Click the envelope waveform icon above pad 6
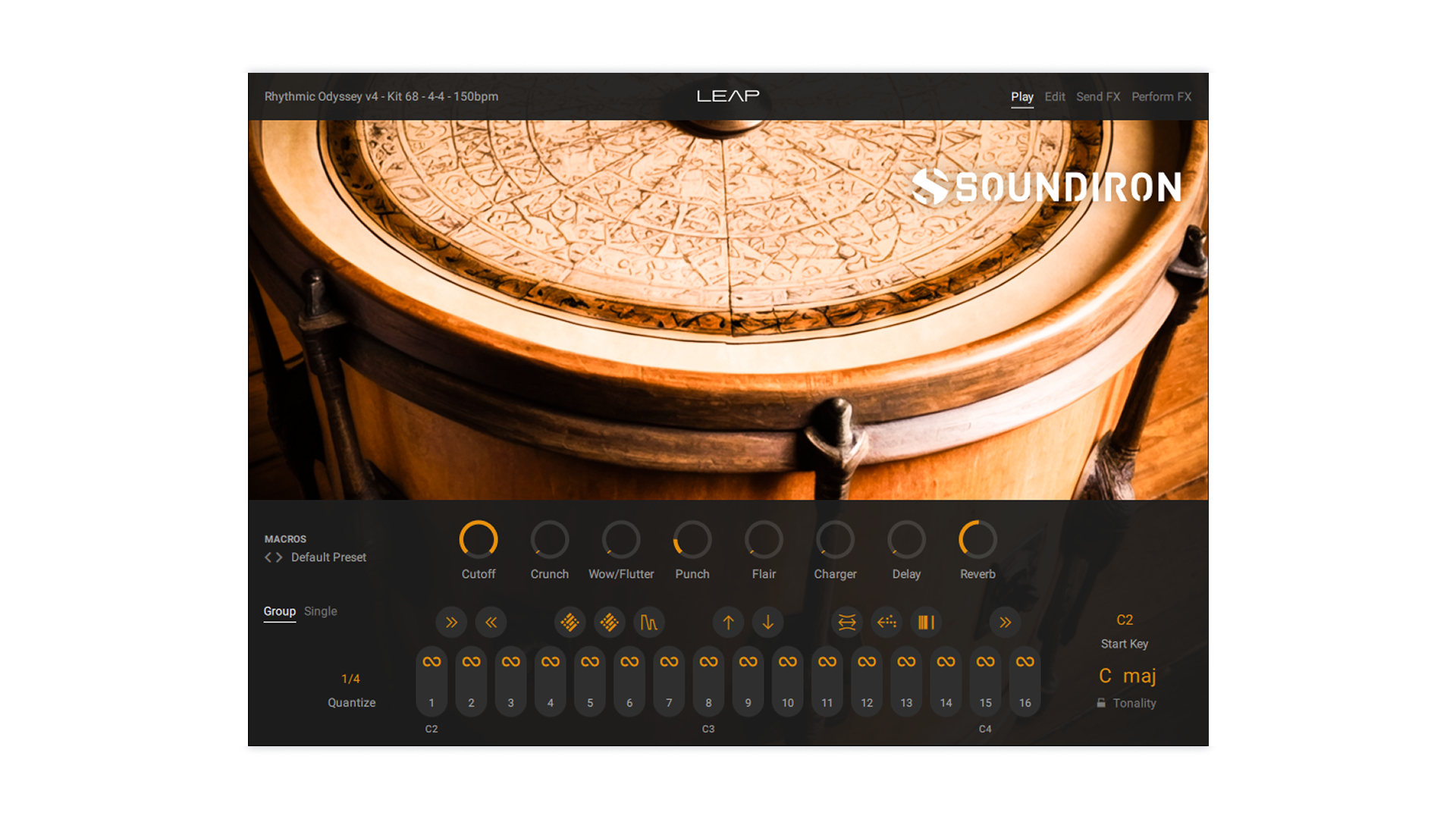 click(x=649, y=623)
